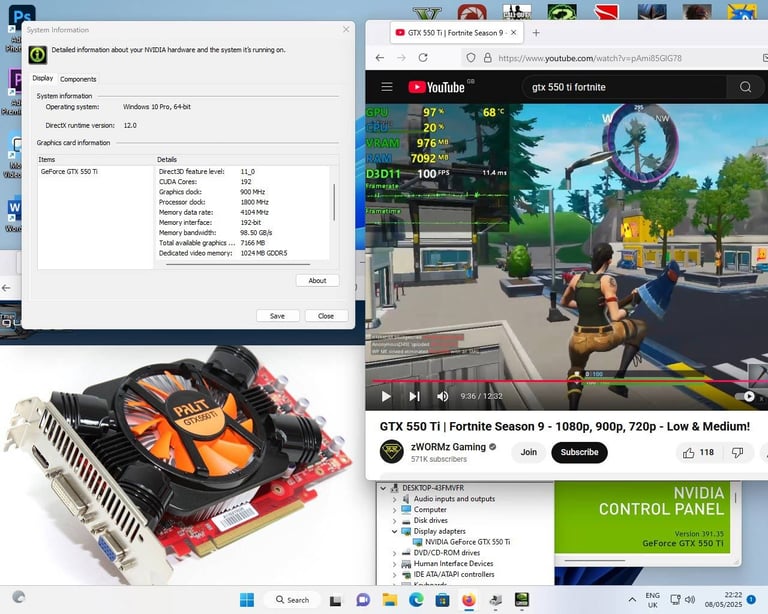This screenshot has width=768, height=614.
Task: Close the GTX 550 Ti Fortnite tab
Action: pos(513,33)
